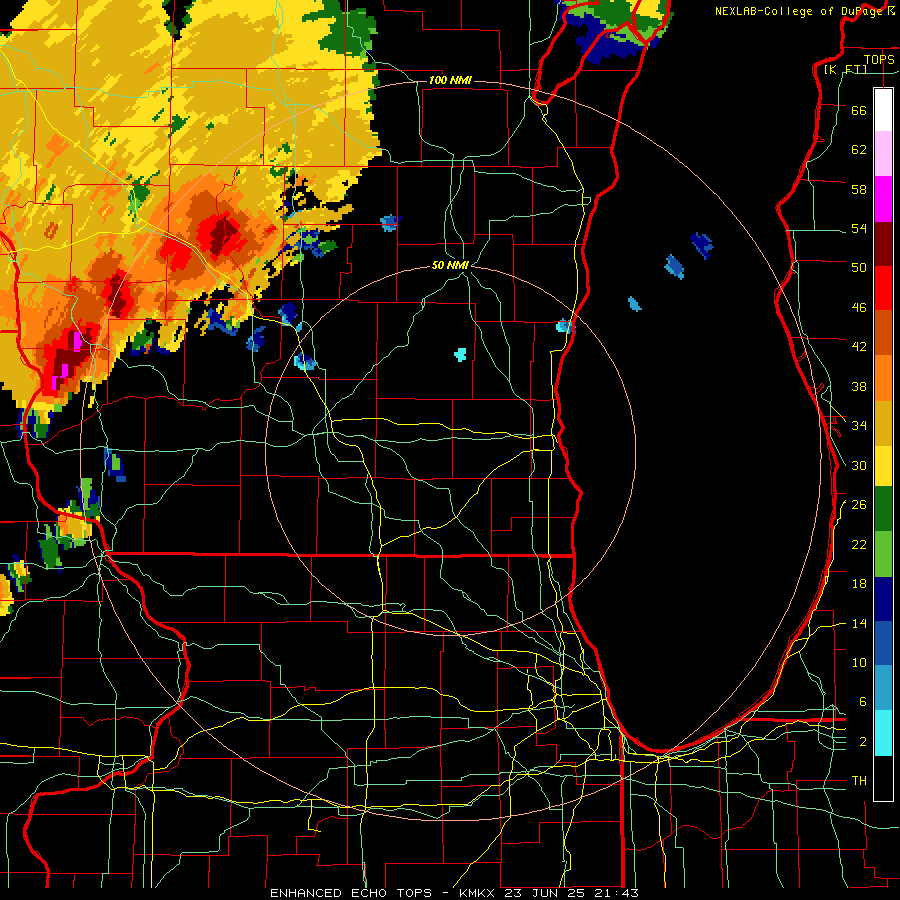The width and height of the screenshot is (900, 900).
Task: Click the '34' legend value
Action: pyautogui.click(x=859, y=425)
